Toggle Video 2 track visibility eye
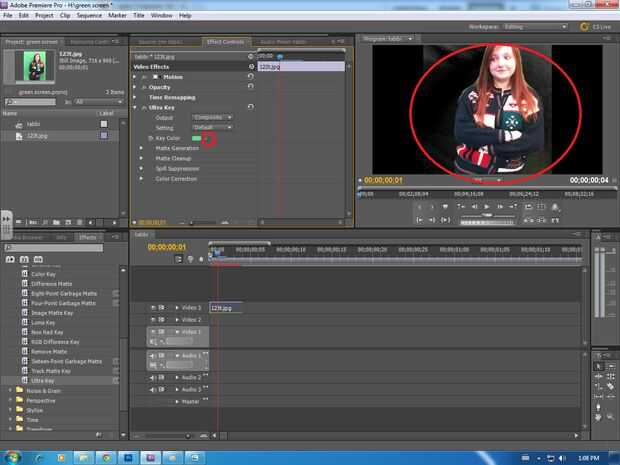 coord(151,320)
